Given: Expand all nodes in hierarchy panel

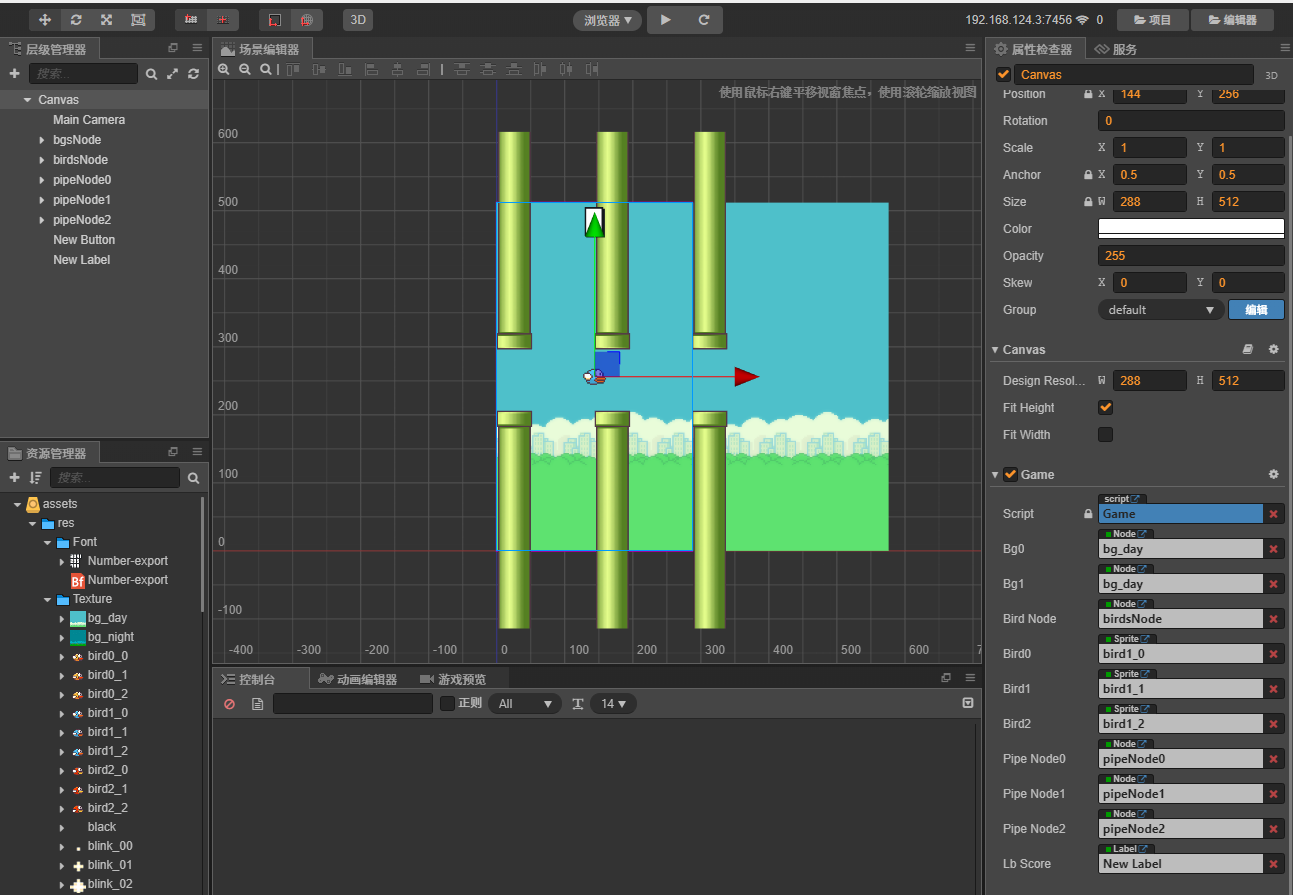Looking at the screenshot, I should click(173, 74).
